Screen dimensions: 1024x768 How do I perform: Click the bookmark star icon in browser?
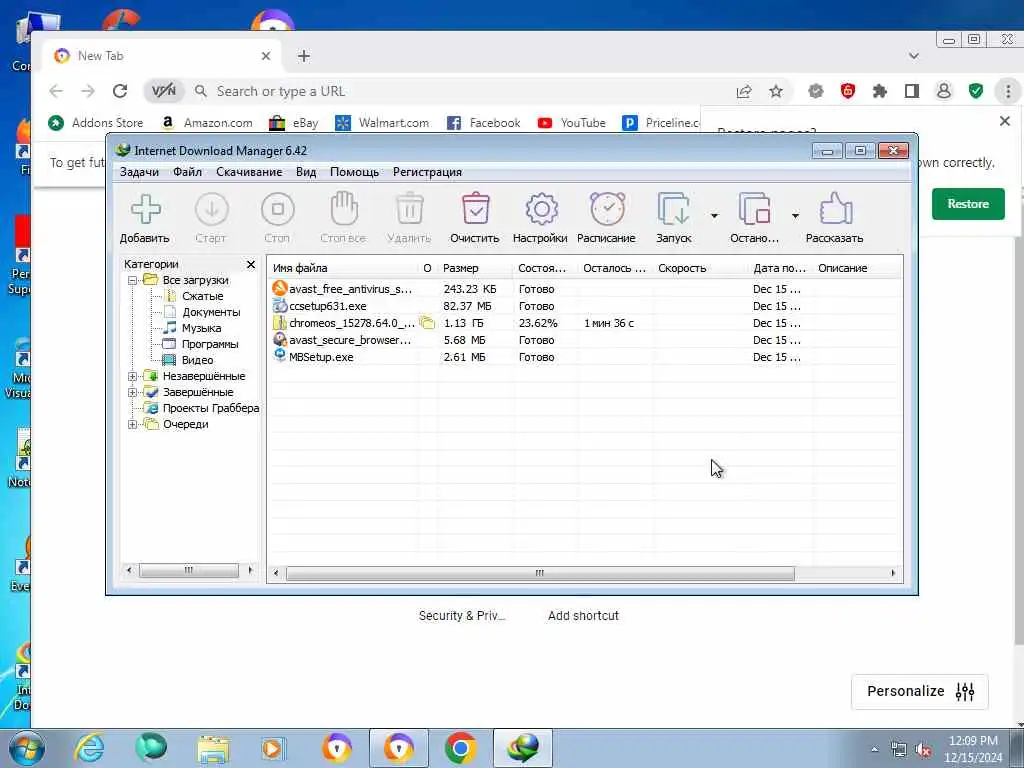click(x=776, y=91)
